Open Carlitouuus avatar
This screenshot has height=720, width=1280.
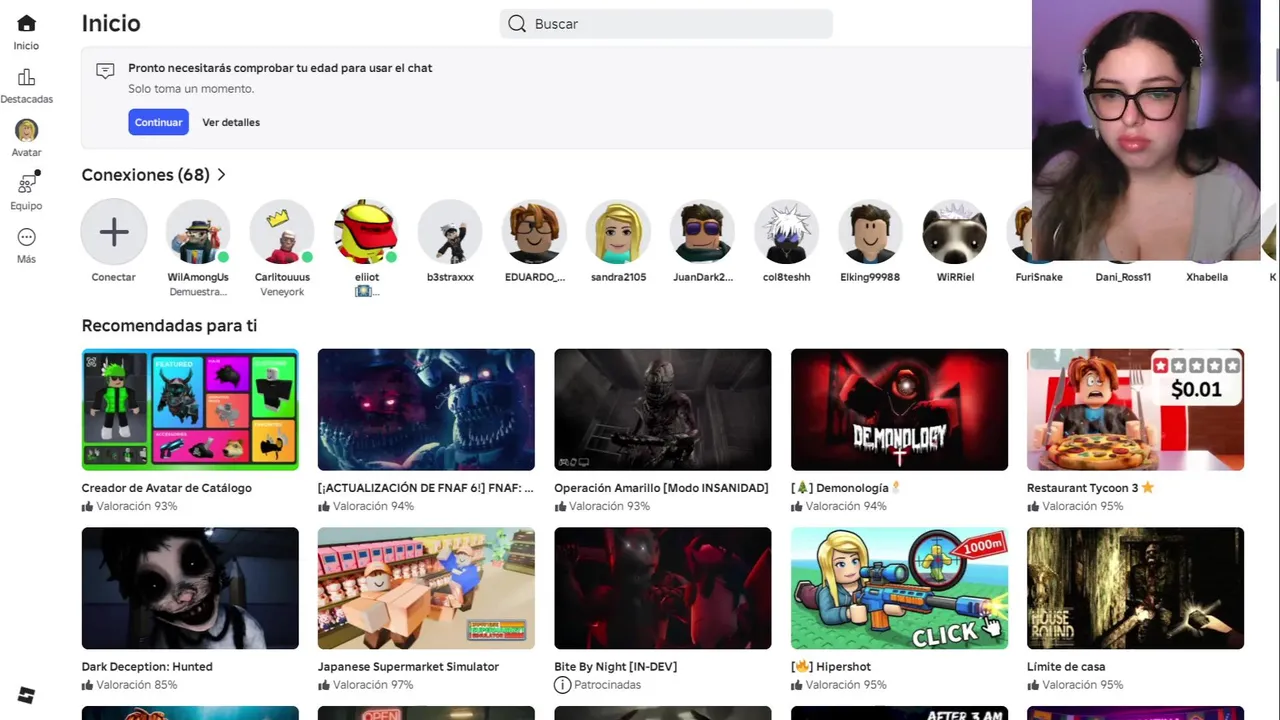(x=282, y=232)
